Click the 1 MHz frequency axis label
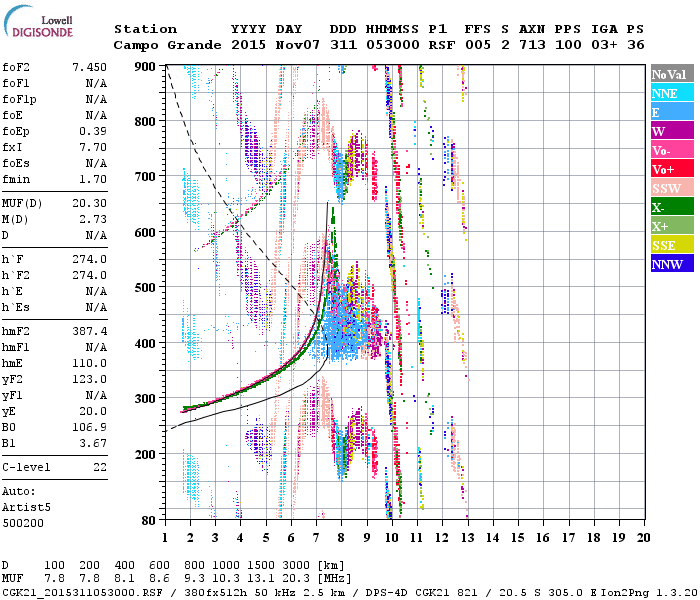700x600 pixels. (x=165, y=538)
